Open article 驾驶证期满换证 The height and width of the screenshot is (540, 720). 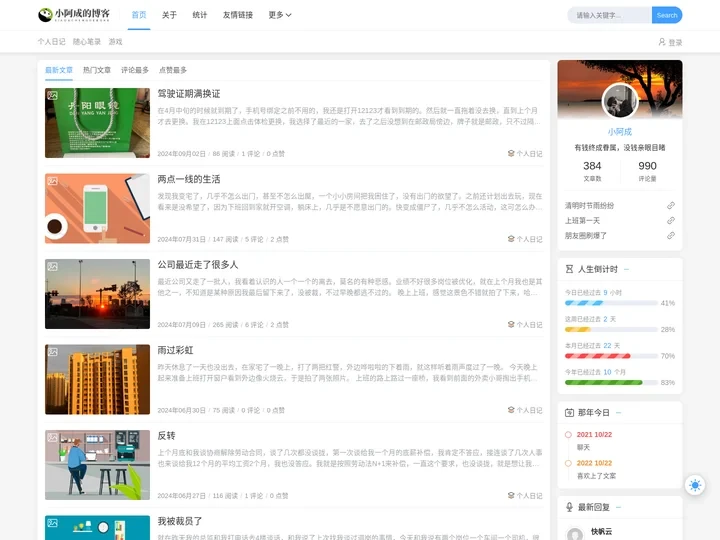(189, 94)
